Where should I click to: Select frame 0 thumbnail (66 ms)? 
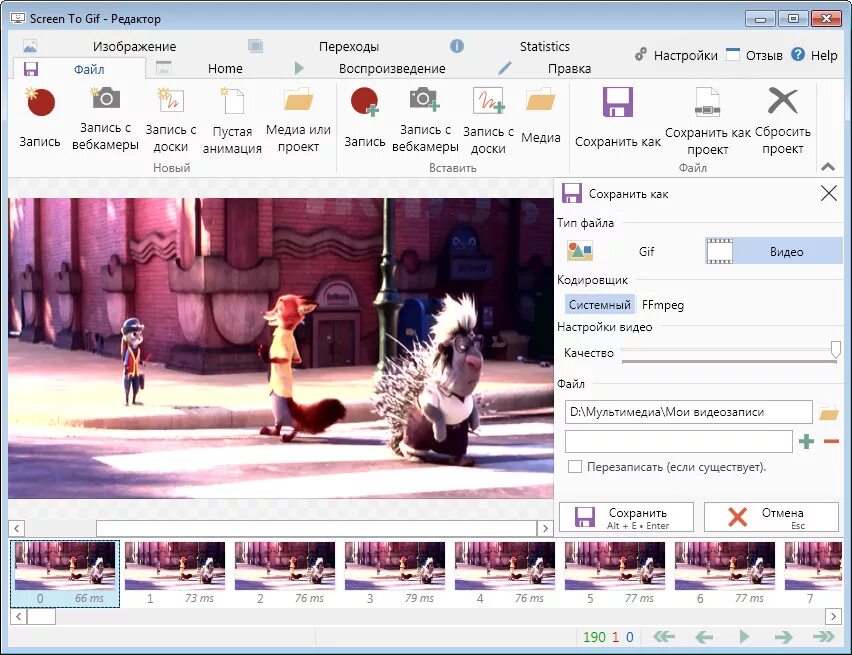[x=65, y=574]
